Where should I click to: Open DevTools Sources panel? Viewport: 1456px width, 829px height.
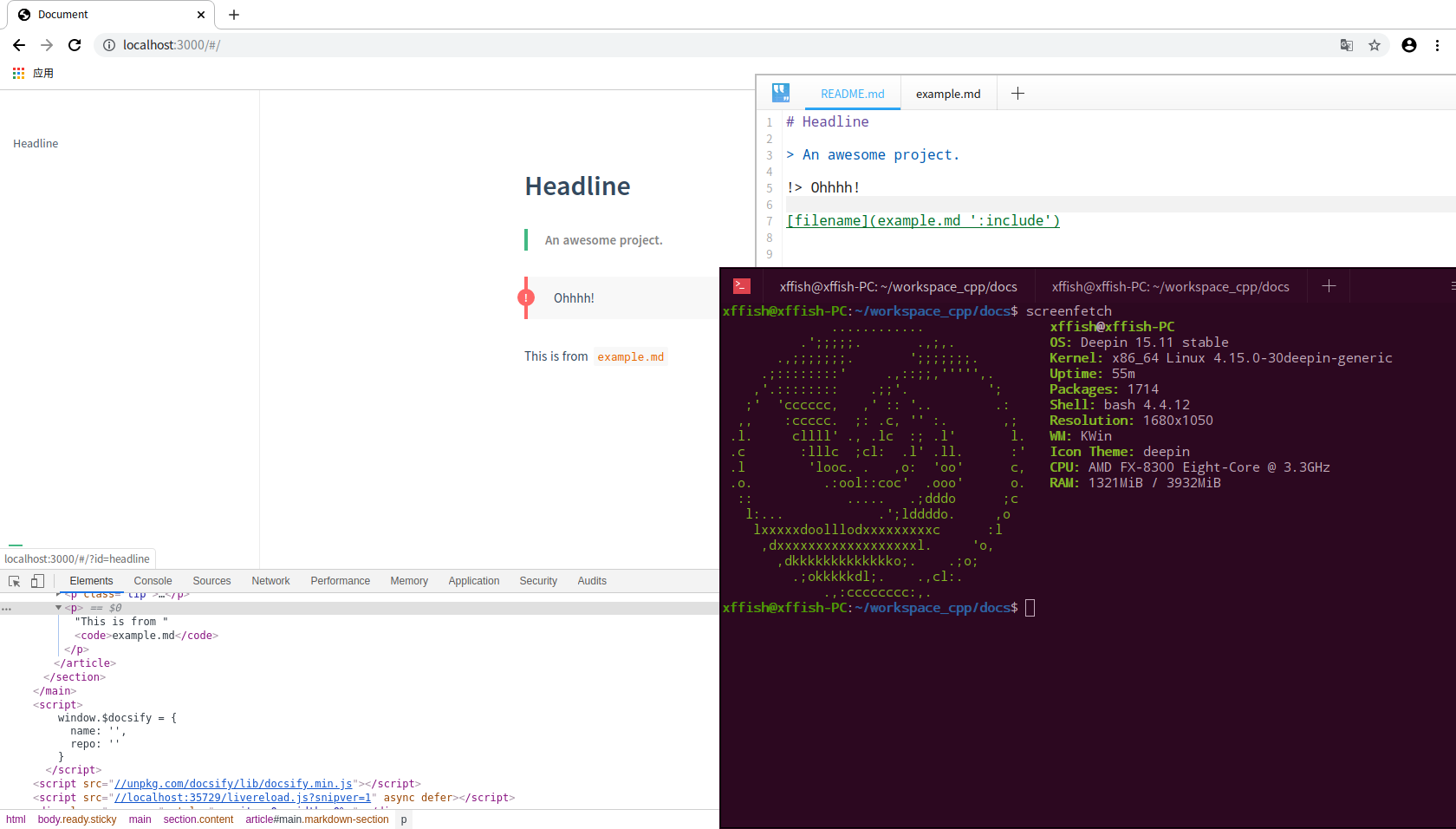coord(211,581)
